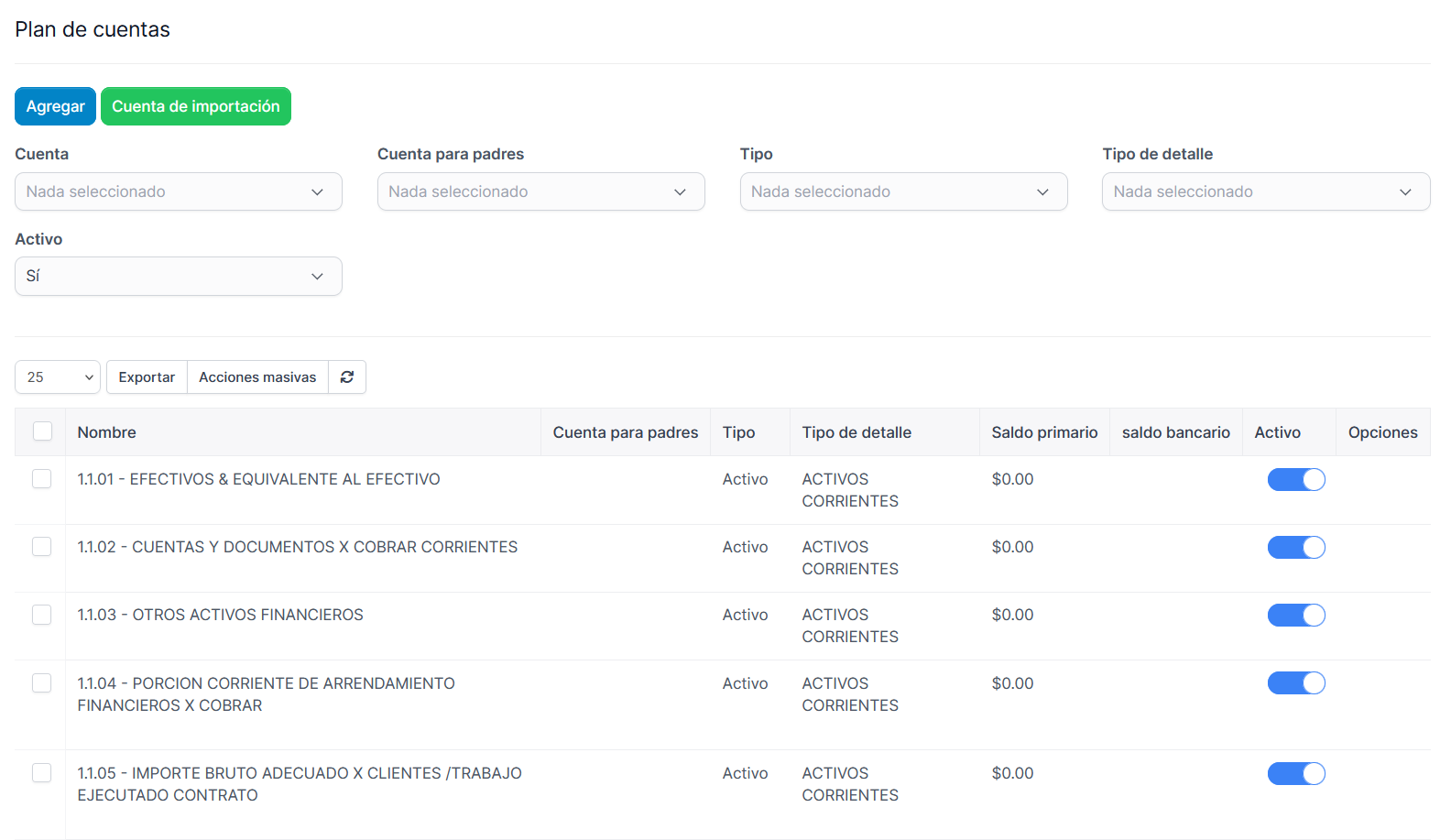
Task: Toggle active switch for 1.1.02 CUENTAS
Action: click(1295, 548)
